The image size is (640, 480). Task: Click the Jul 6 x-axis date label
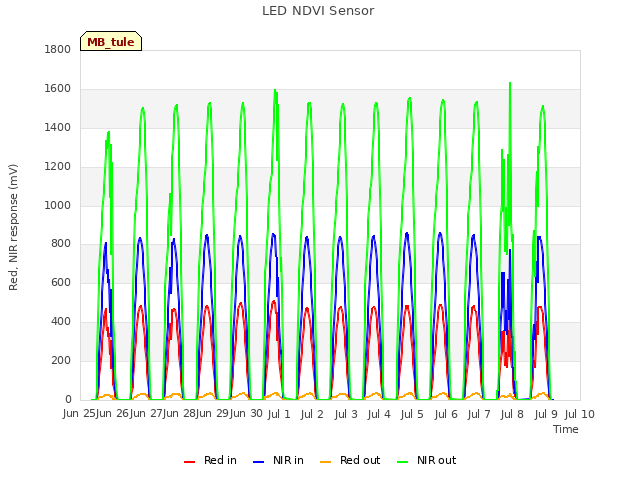[x=446, y=414]
